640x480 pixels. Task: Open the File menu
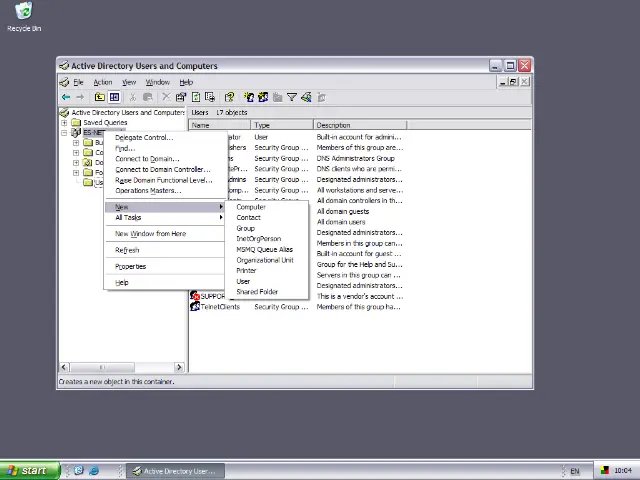click(78, 82)
